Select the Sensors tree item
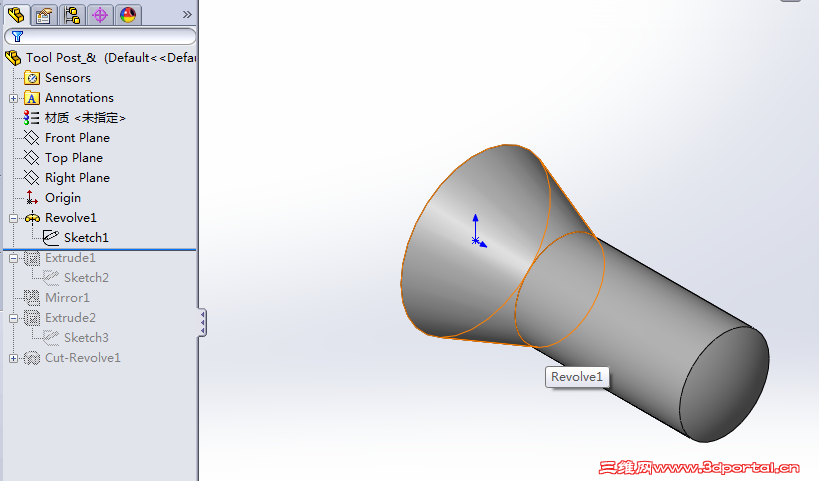 click(67, 78)
